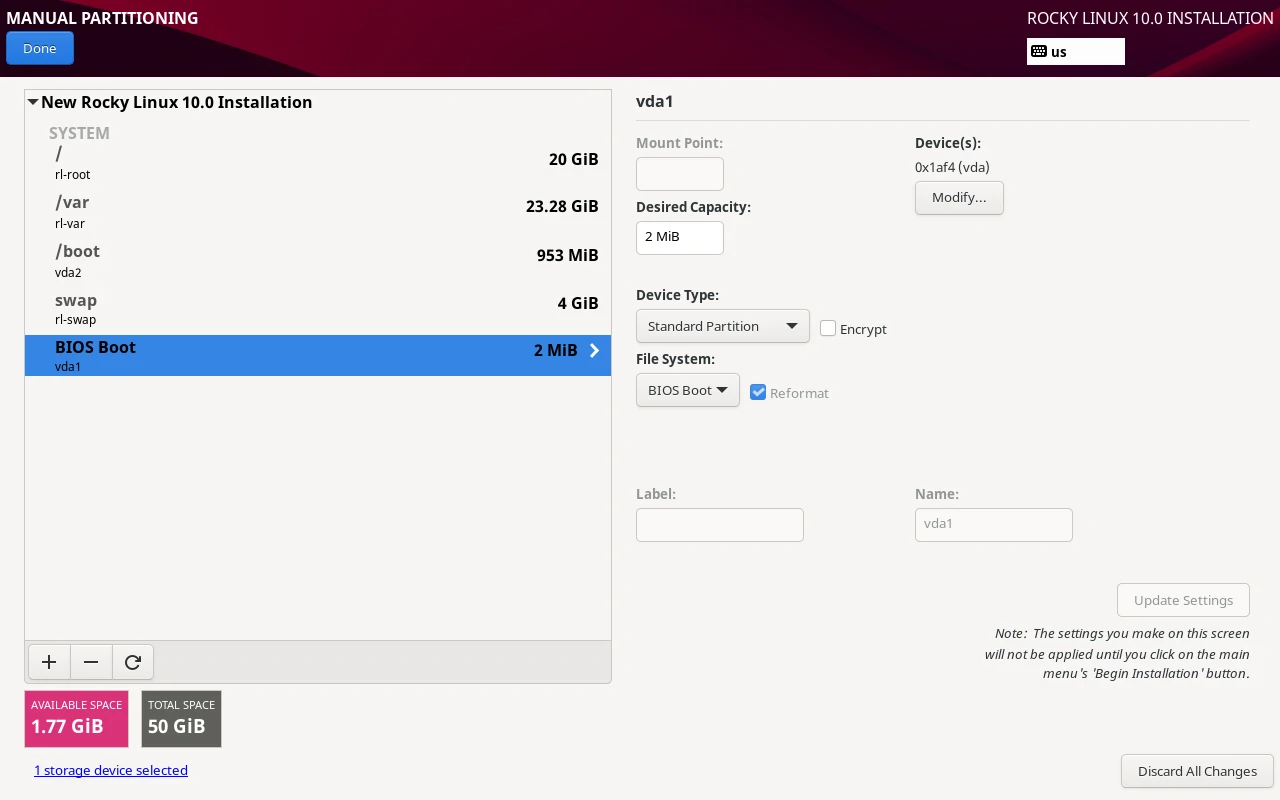The height and width of the screenshot is (800, 1280).
Task: Collapse New Rocky Linux 10.0 Installation tree
Action: 33,102
